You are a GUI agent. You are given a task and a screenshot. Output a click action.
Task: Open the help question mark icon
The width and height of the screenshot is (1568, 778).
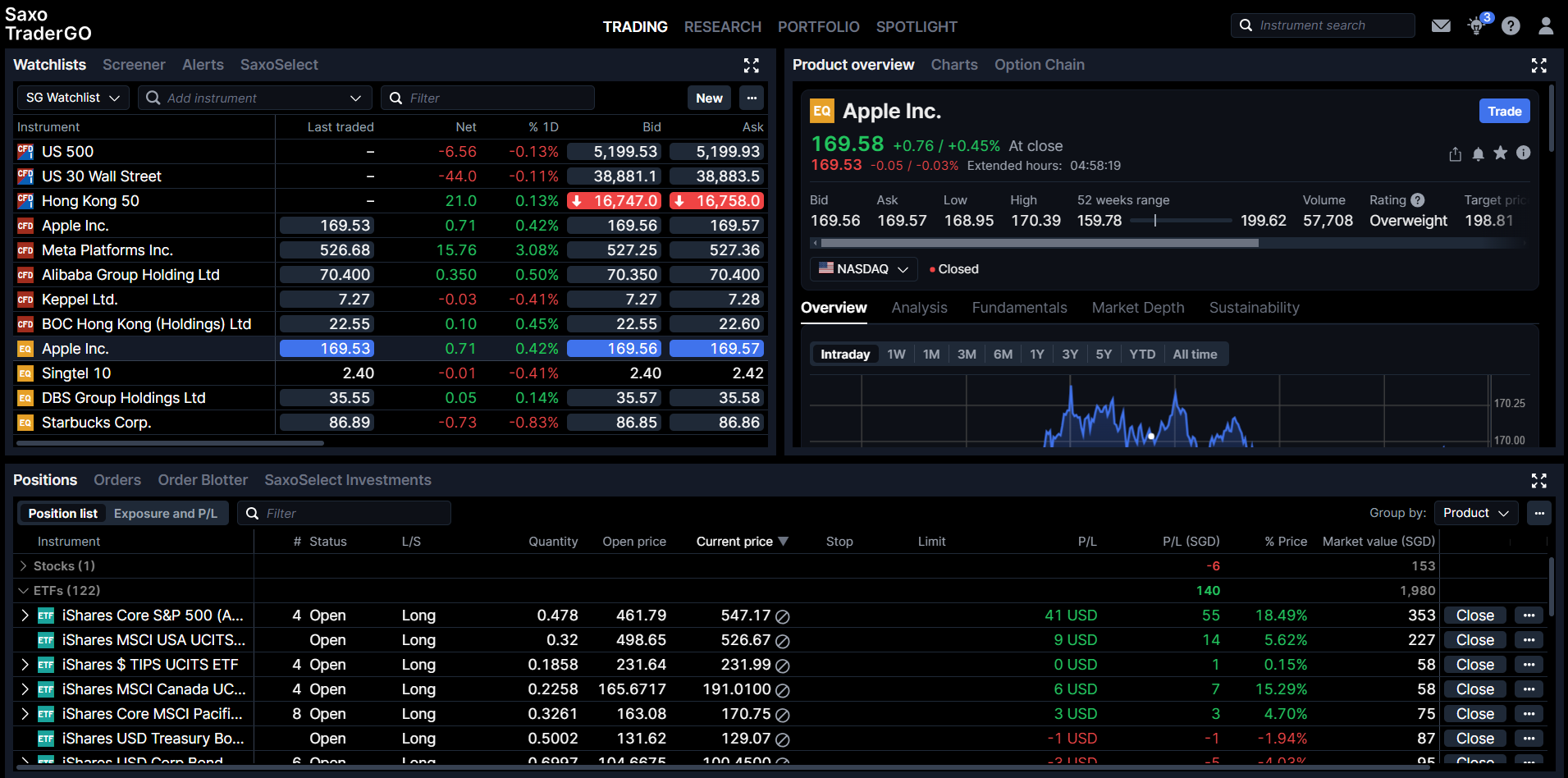coord(1511,26)
